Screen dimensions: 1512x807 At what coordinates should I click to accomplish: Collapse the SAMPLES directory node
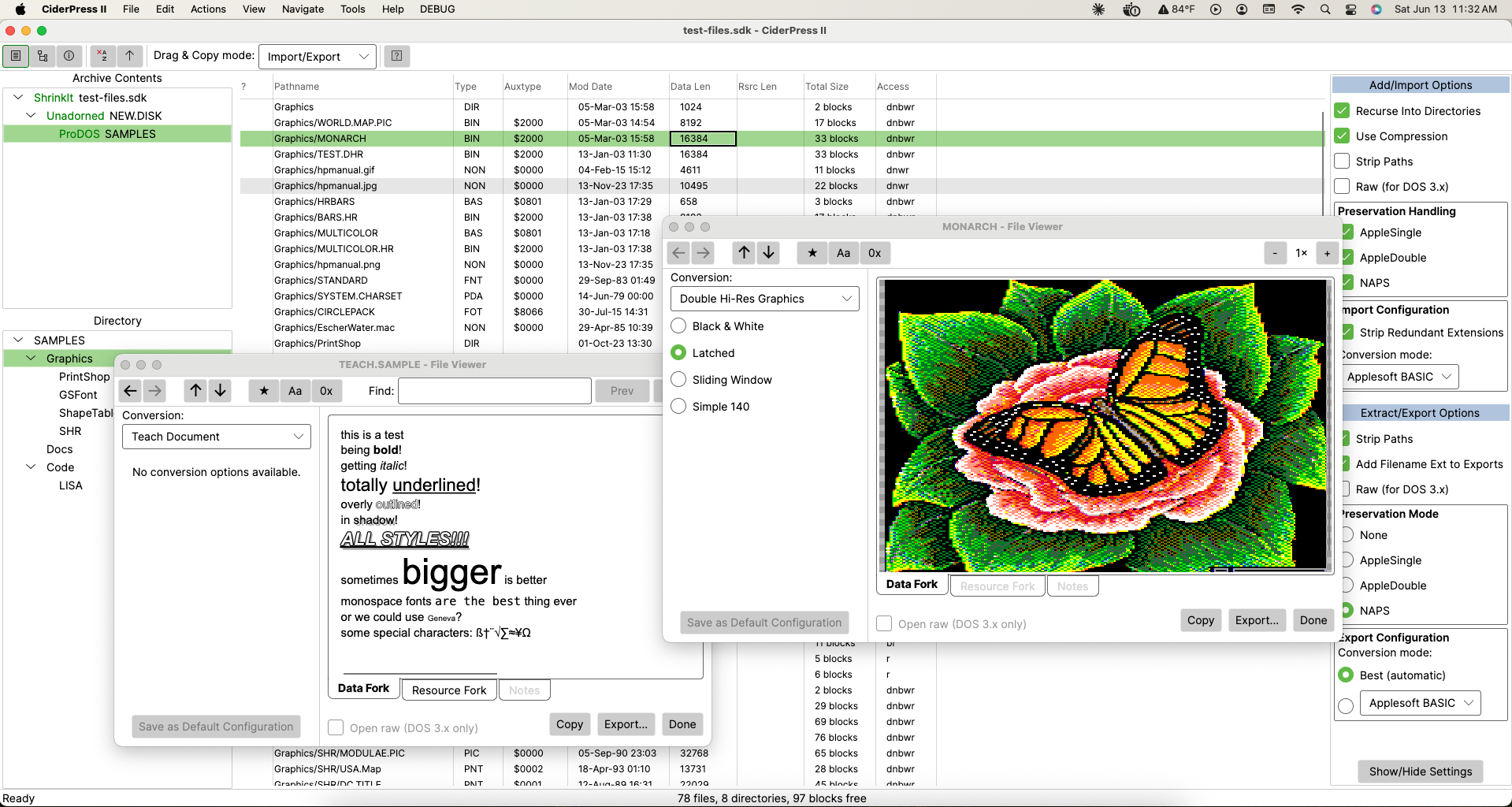[x=18, y=340]
